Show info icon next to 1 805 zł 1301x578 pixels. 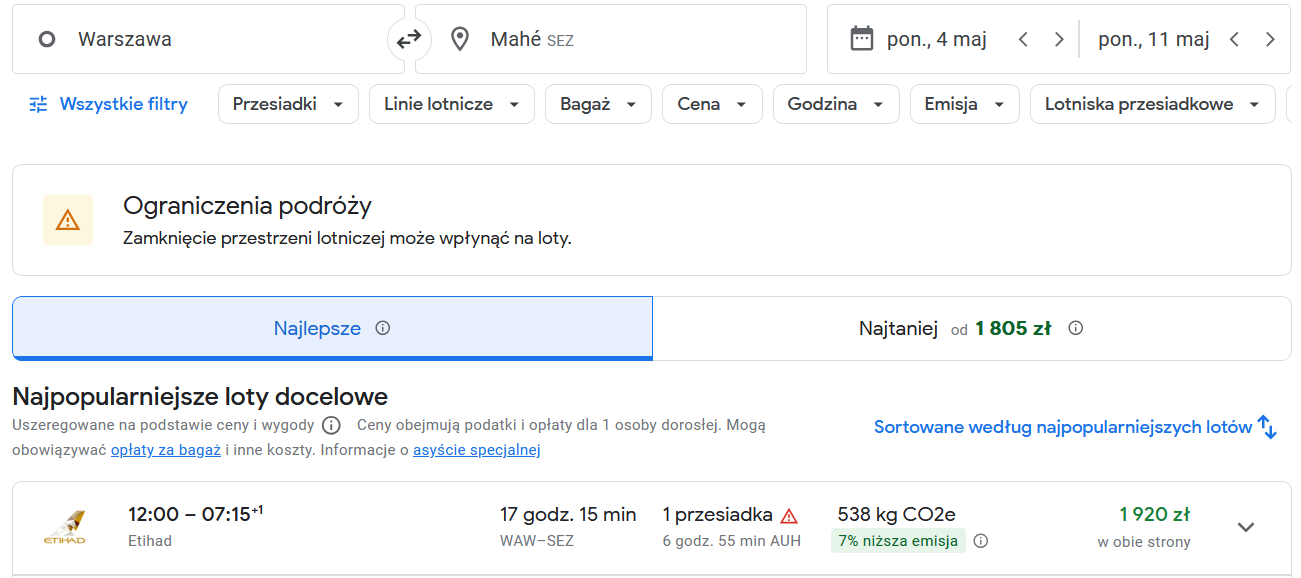1076,328
